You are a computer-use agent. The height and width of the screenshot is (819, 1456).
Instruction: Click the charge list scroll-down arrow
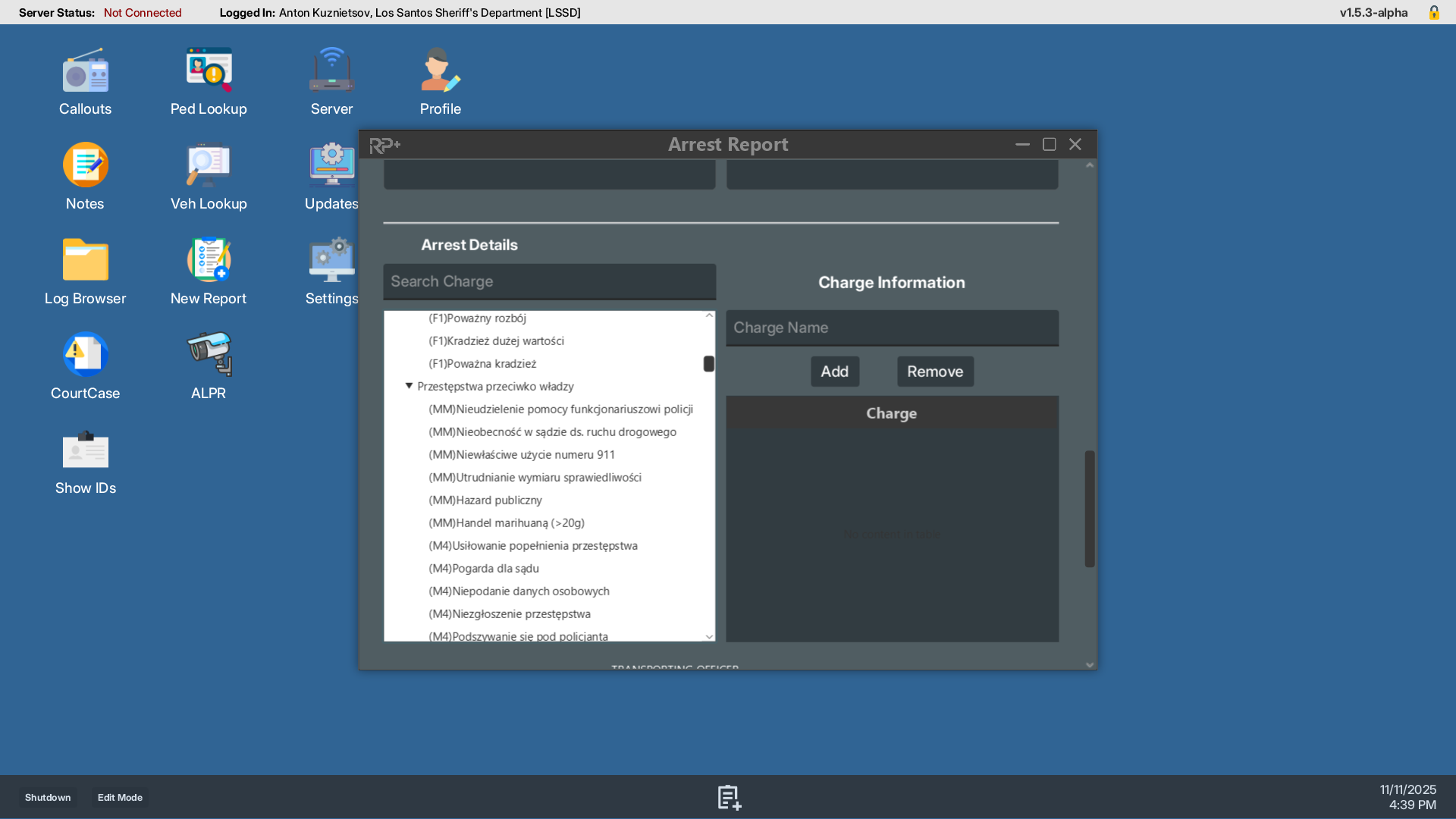pos(709,637)
